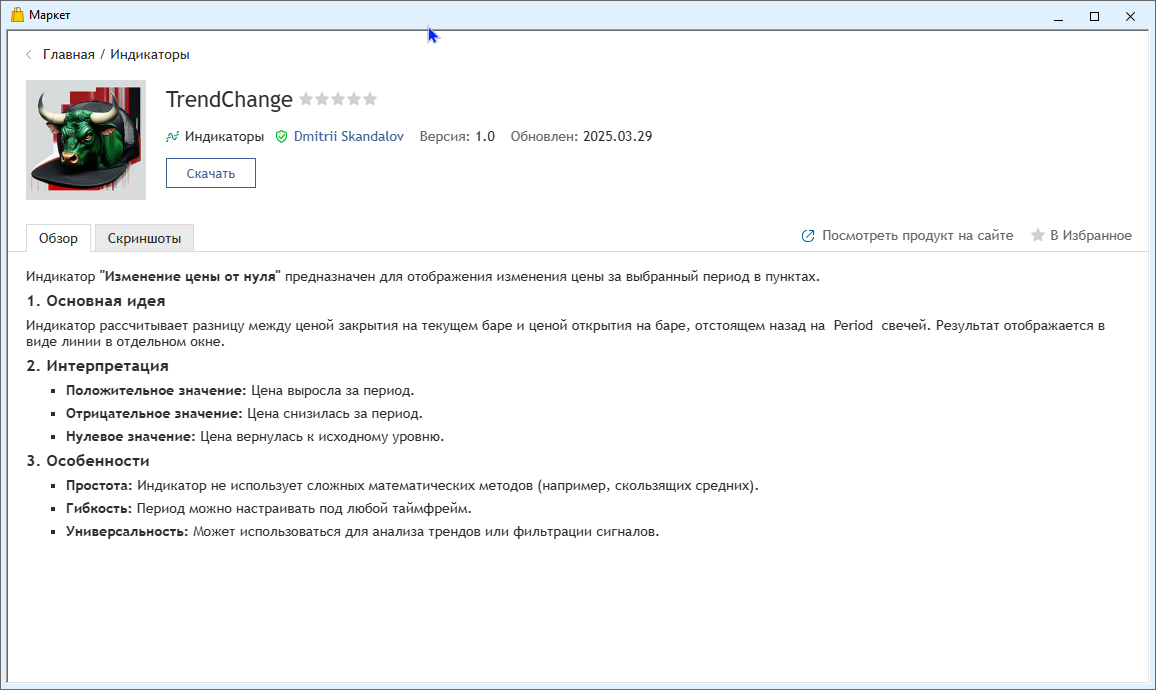This screenshot has width=1156, height=690.
Task: Click the TrendChange bull product thumbnail
Action: tap(86, 140)
